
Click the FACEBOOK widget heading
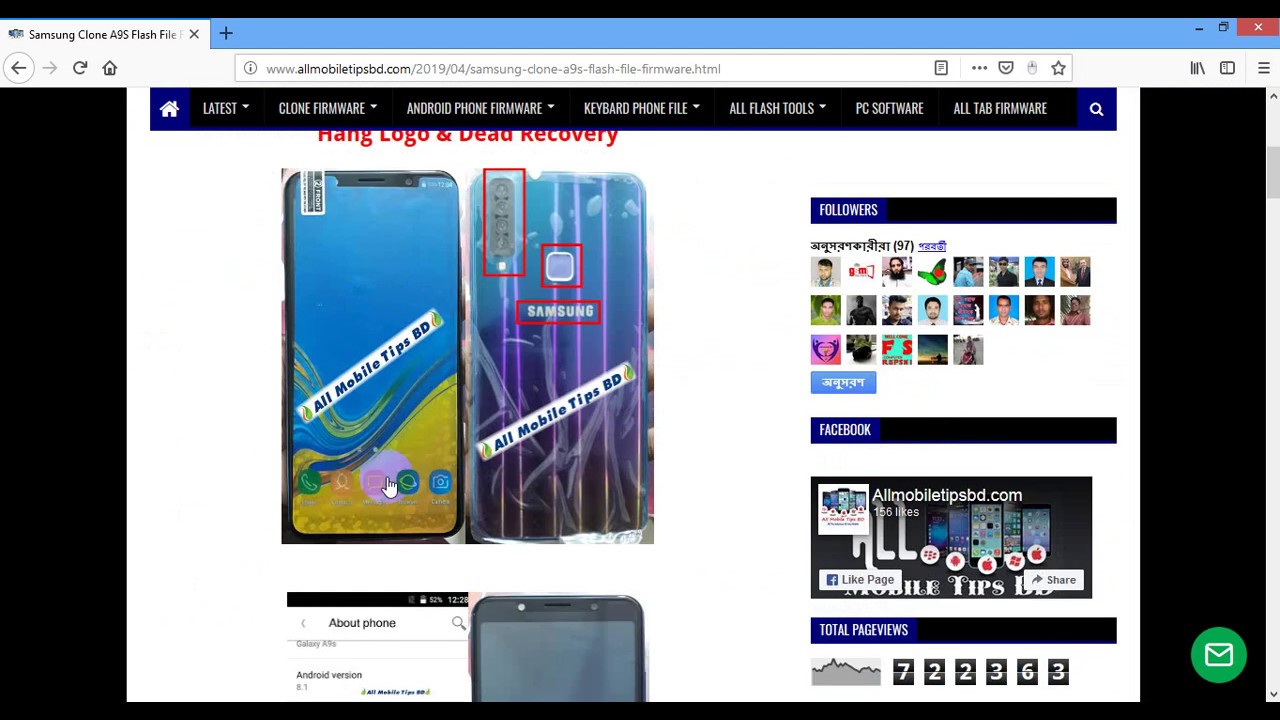click(x=845, y=430)
